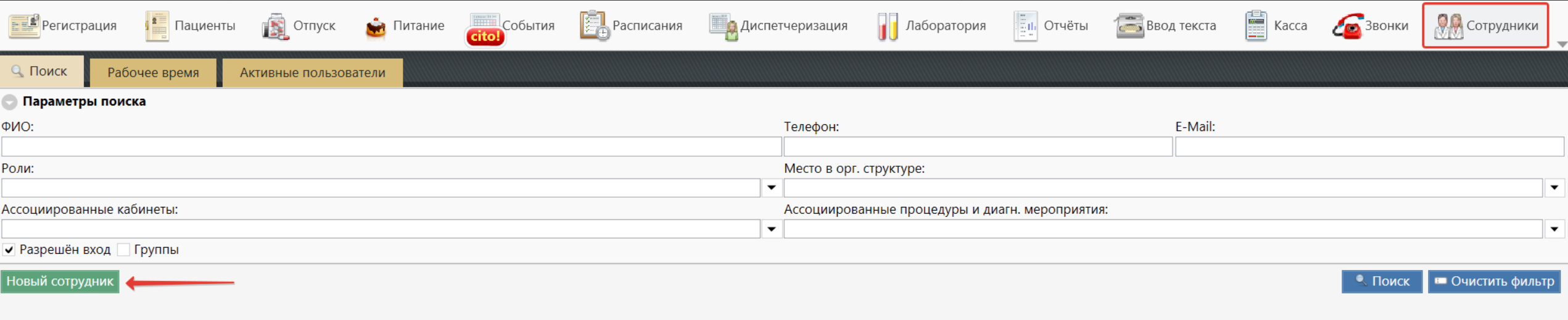Screen dimensions: 1568x320
Task: Click the Касса cash register icon
Action: [x=1255, y=26]
